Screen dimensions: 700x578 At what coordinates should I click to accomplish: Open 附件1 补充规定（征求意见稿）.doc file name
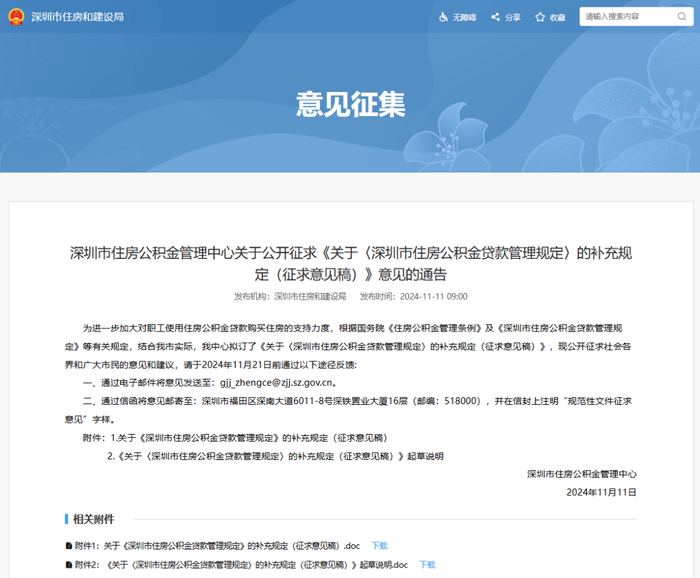pos(217,545)
